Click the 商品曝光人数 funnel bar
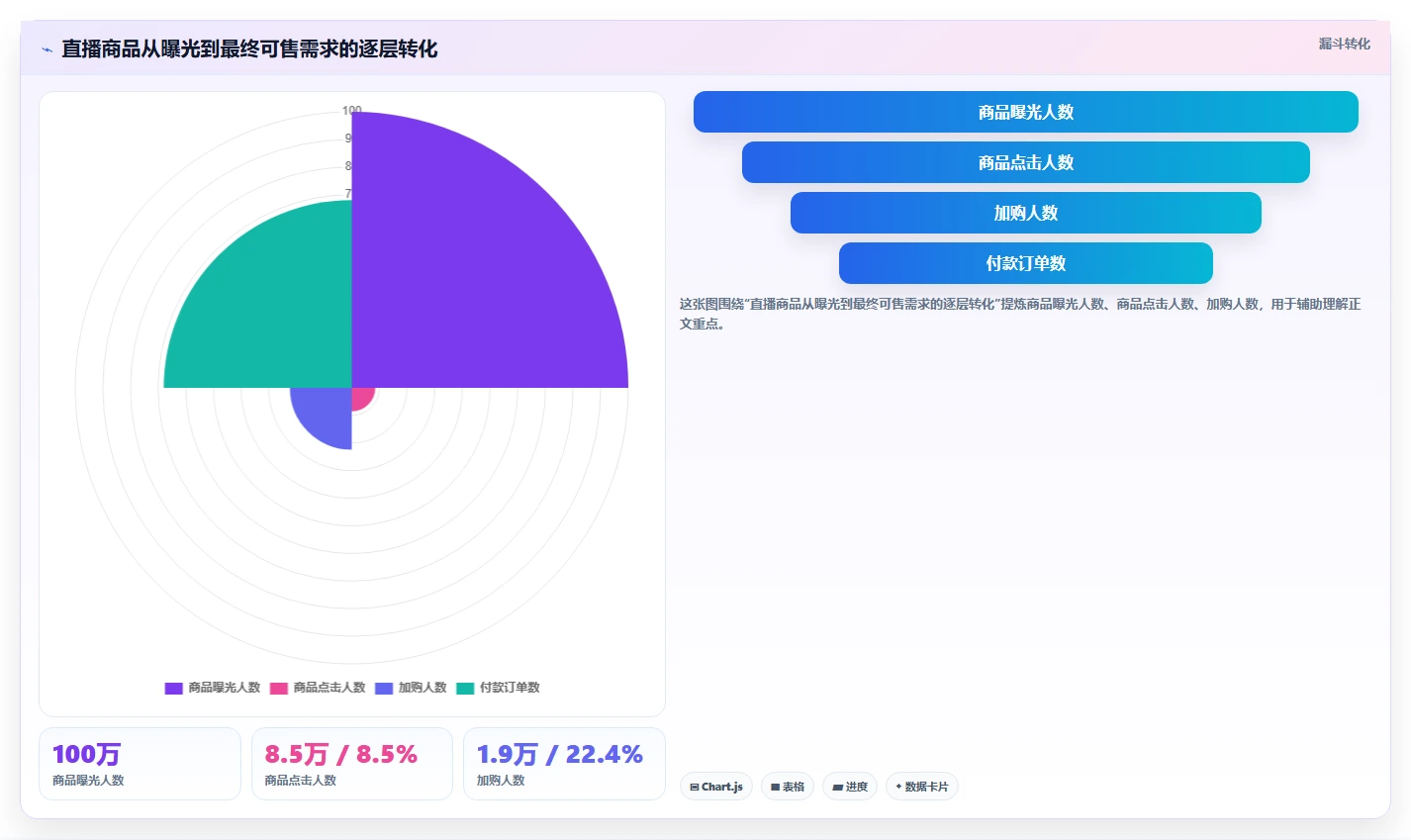1411x840 pixels. click(1025, 112)
